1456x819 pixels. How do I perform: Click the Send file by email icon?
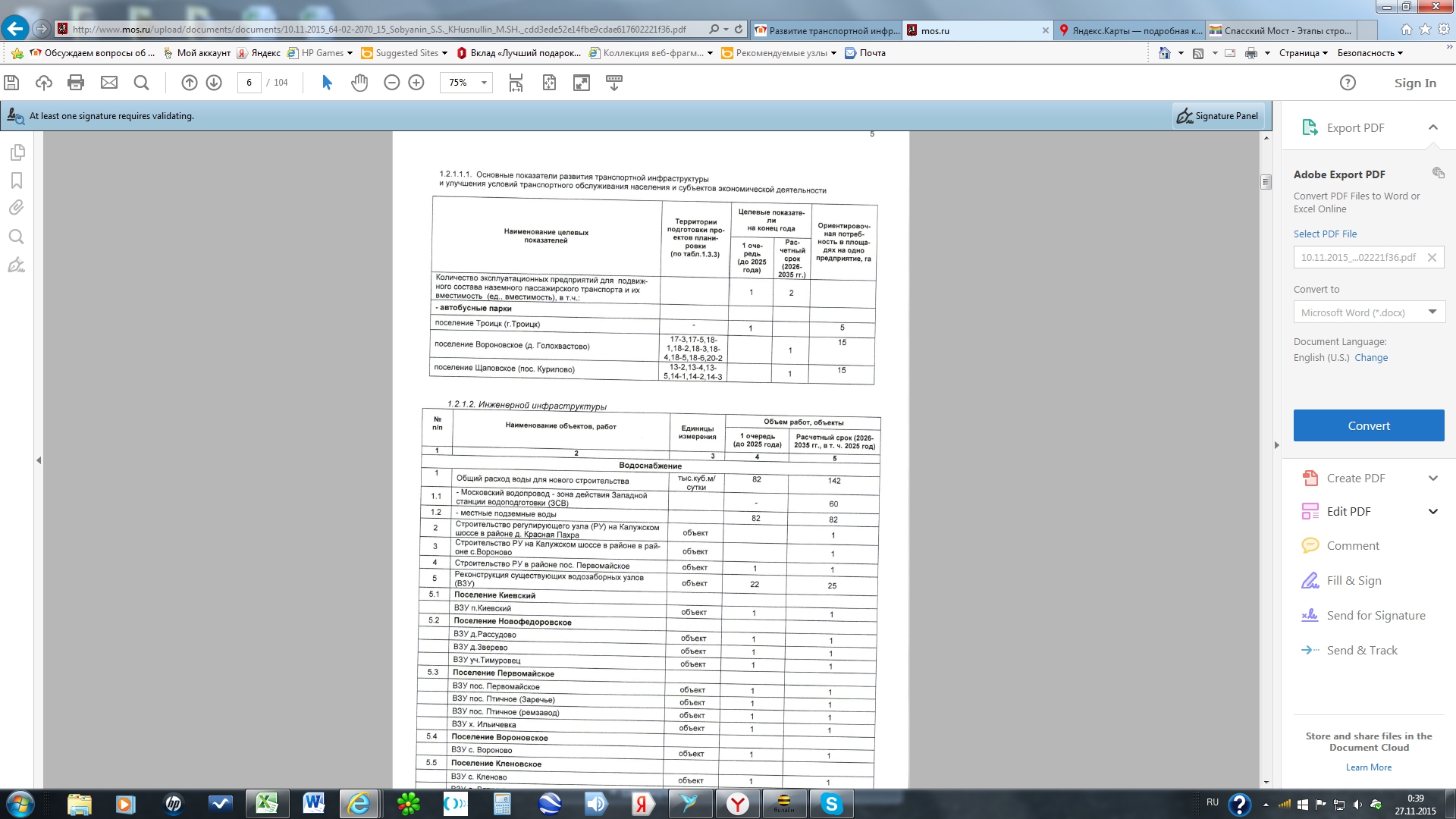pyautogui.click(x=109, y=83)
